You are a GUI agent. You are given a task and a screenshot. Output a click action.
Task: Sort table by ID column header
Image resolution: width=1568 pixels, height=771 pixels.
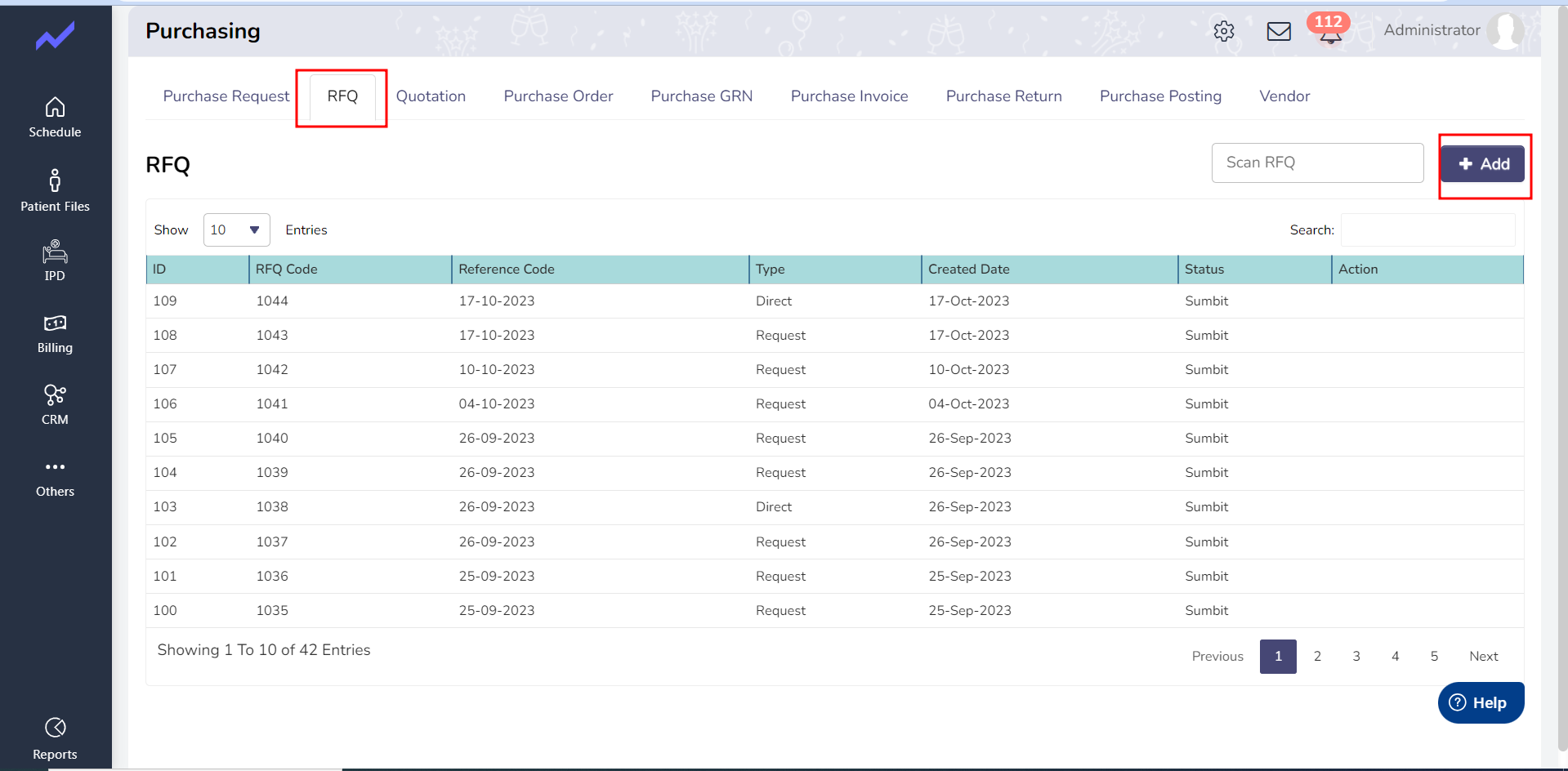pyautogui.click(x=197, y=270)
